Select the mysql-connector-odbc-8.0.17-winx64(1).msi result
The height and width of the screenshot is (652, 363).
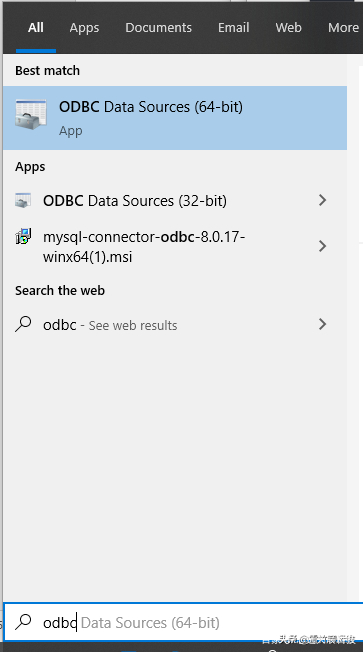[x=175, y=247]
